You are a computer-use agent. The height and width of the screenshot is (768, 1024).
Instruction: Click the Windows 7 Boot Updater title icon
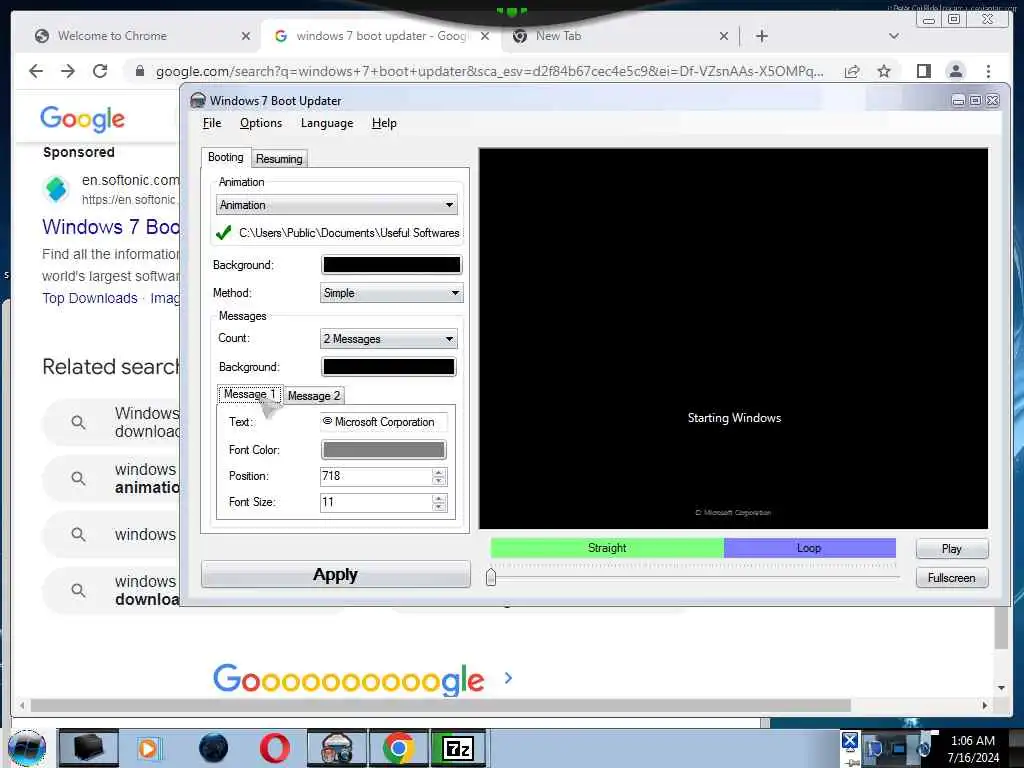(x=198, y=100)
